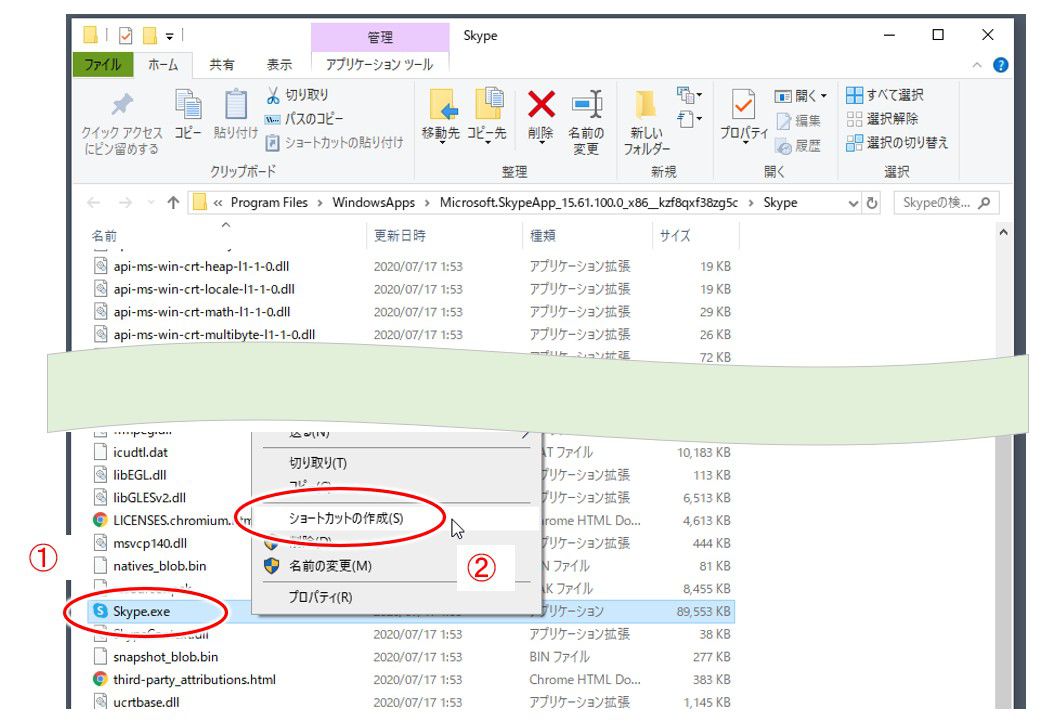Click the search magnifier icon
Viewport: 1047px width, 728px height.
984,202
